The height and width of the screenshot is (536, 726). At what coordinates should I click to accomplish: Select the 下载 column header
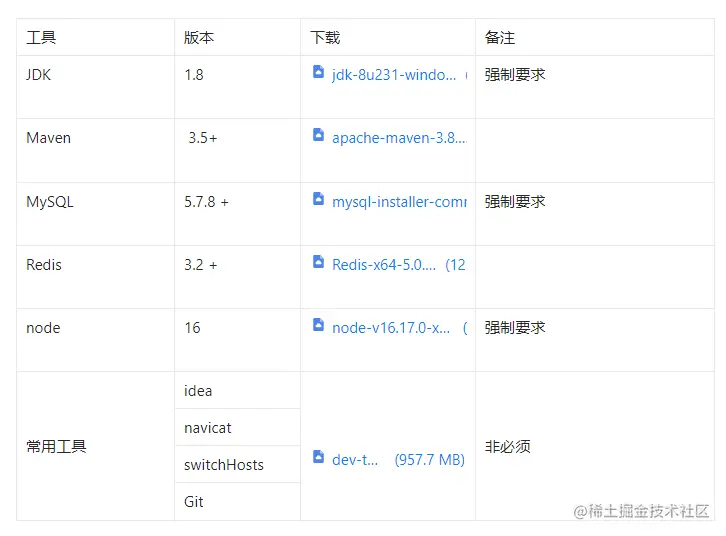pos(325,37)
